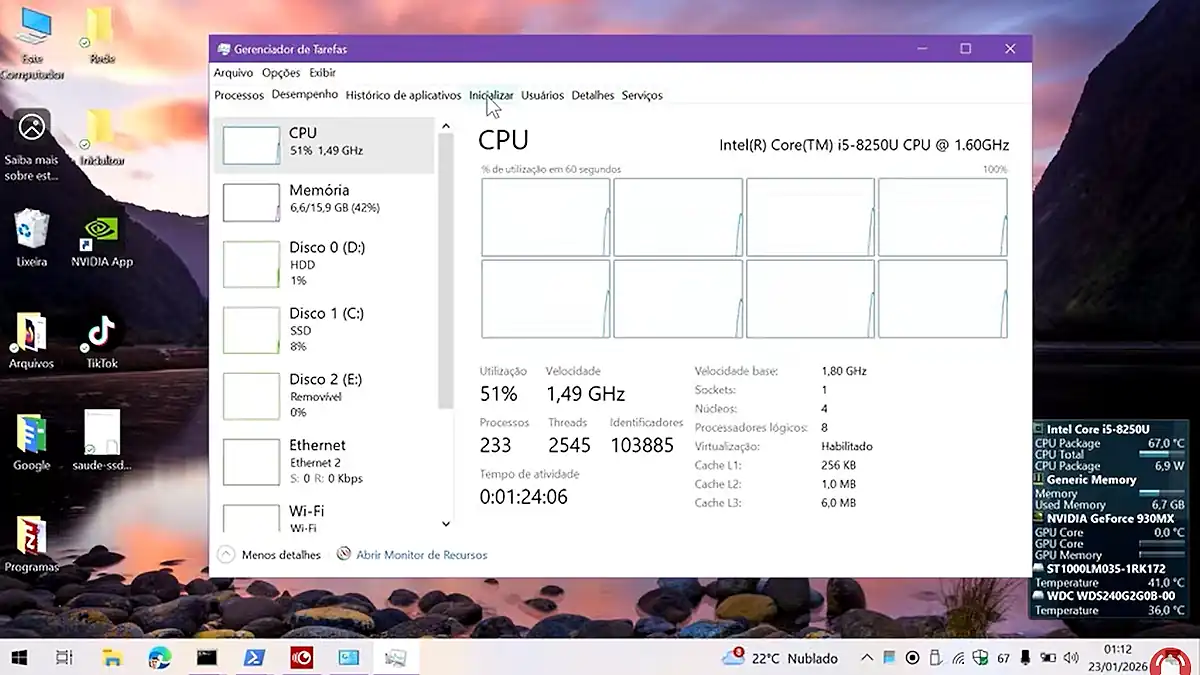Click the volume speaker tray icon
This screenshot has height=675, width=1200.
(1072, 658)
